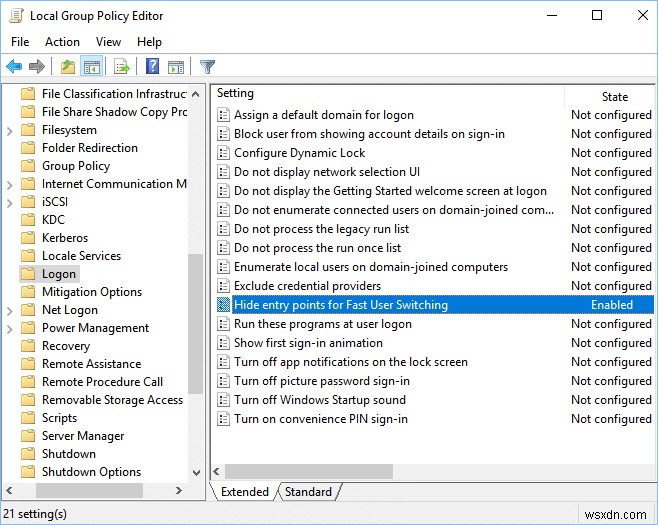The image size is (658, 525).
Task: Sort by the Setting column header
Action: 236,94
